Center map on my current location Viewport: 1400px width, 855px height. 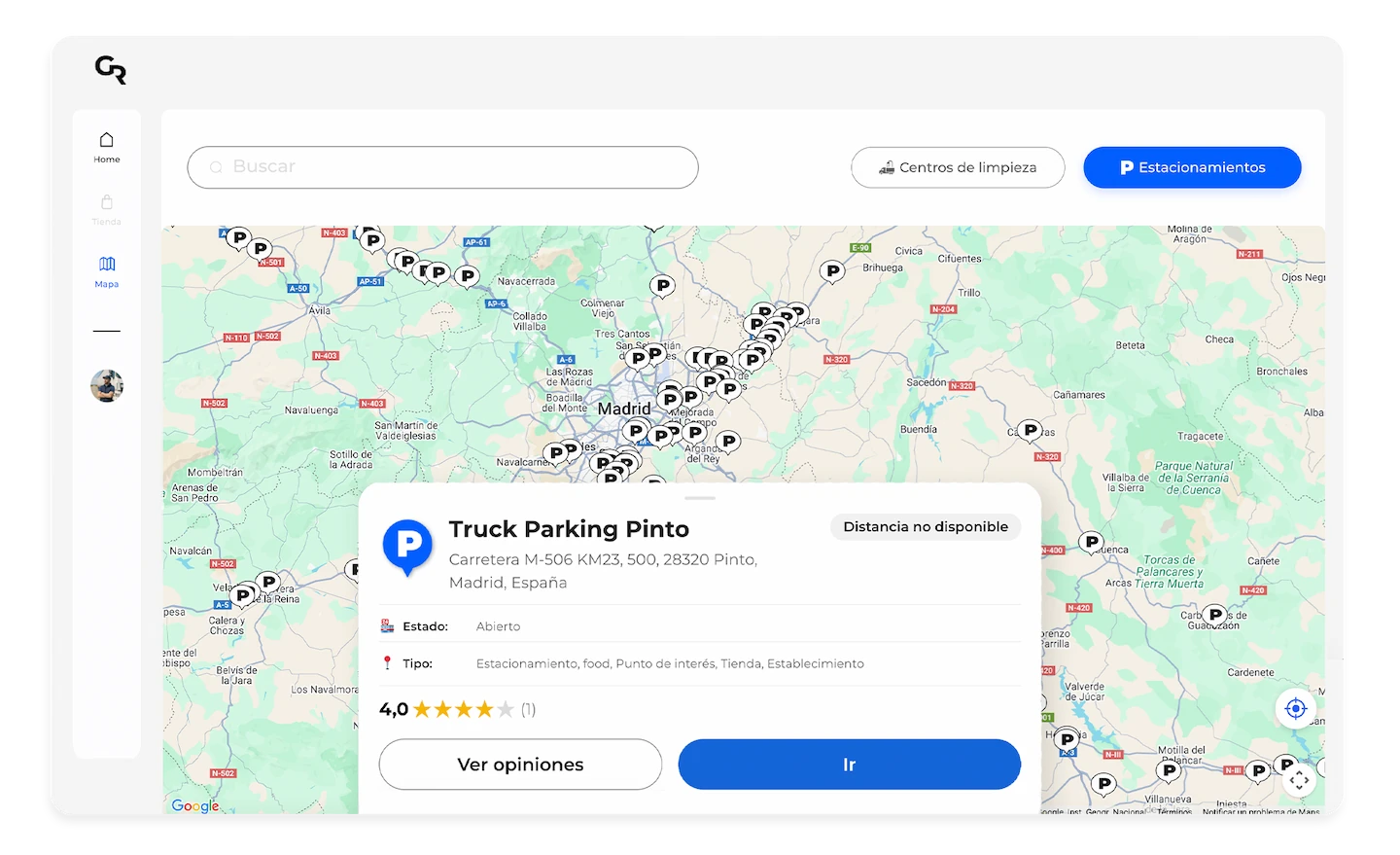1295,708
